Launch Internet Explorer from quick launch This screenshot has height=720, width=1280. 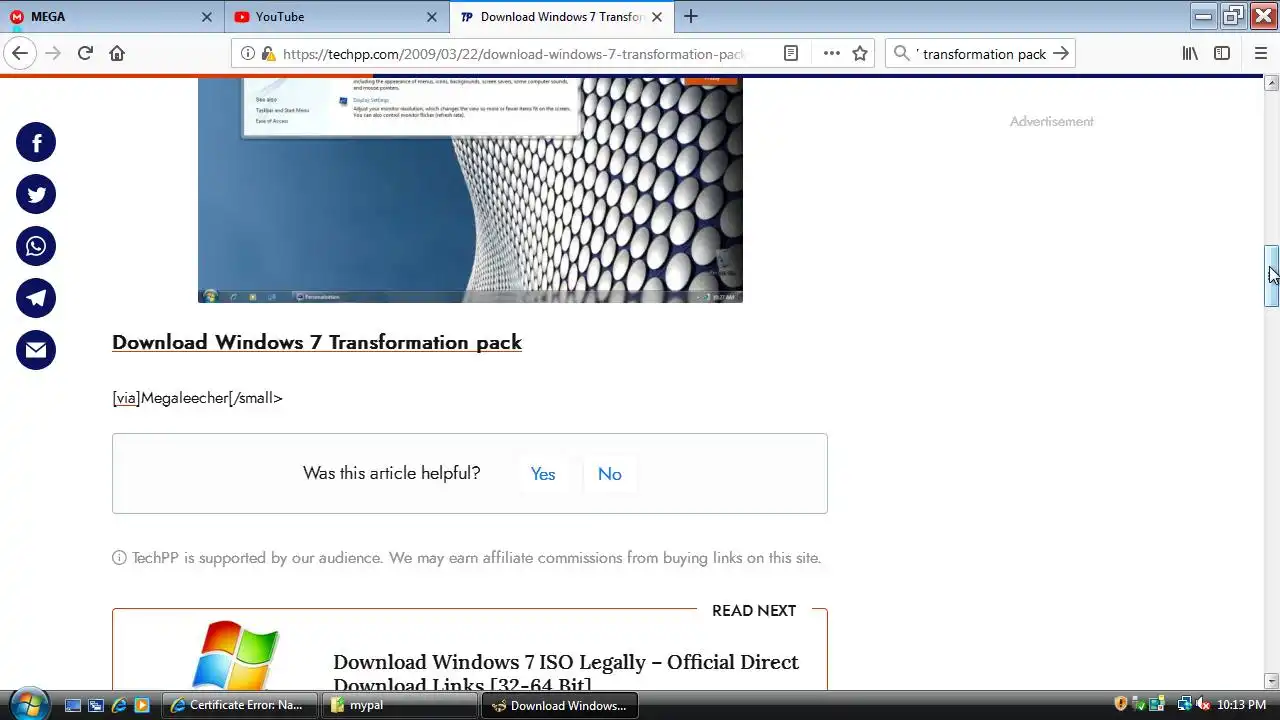(119, 705)
